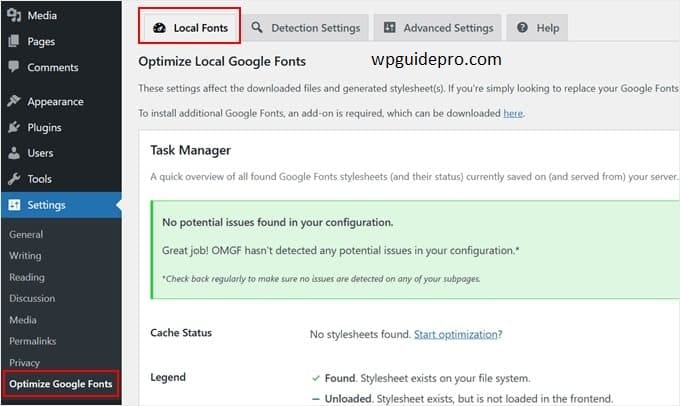Click the 'Check back regularly' footnote

[321, 278]
